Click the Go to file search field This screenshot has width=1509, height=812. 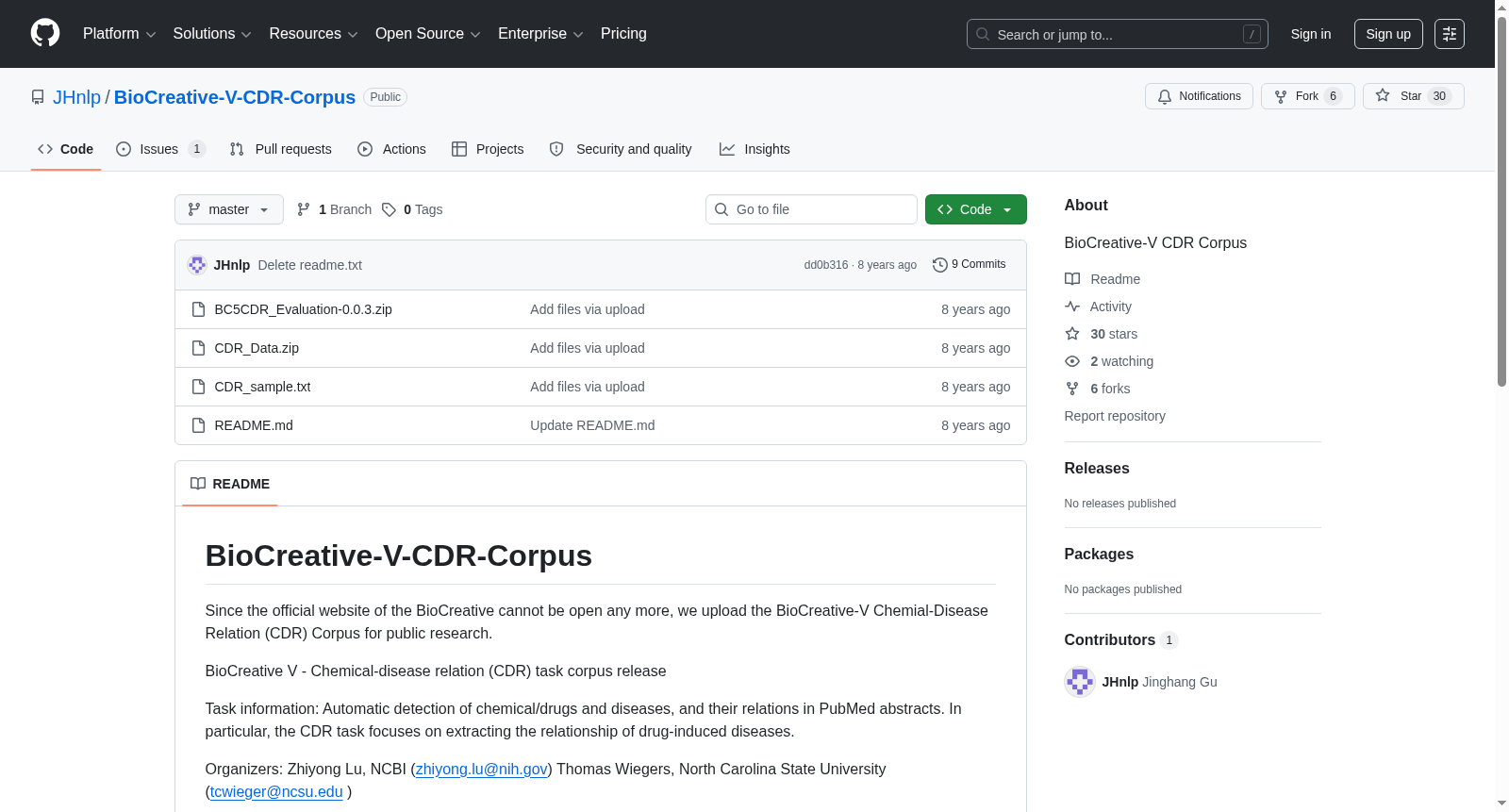[811, 209]
